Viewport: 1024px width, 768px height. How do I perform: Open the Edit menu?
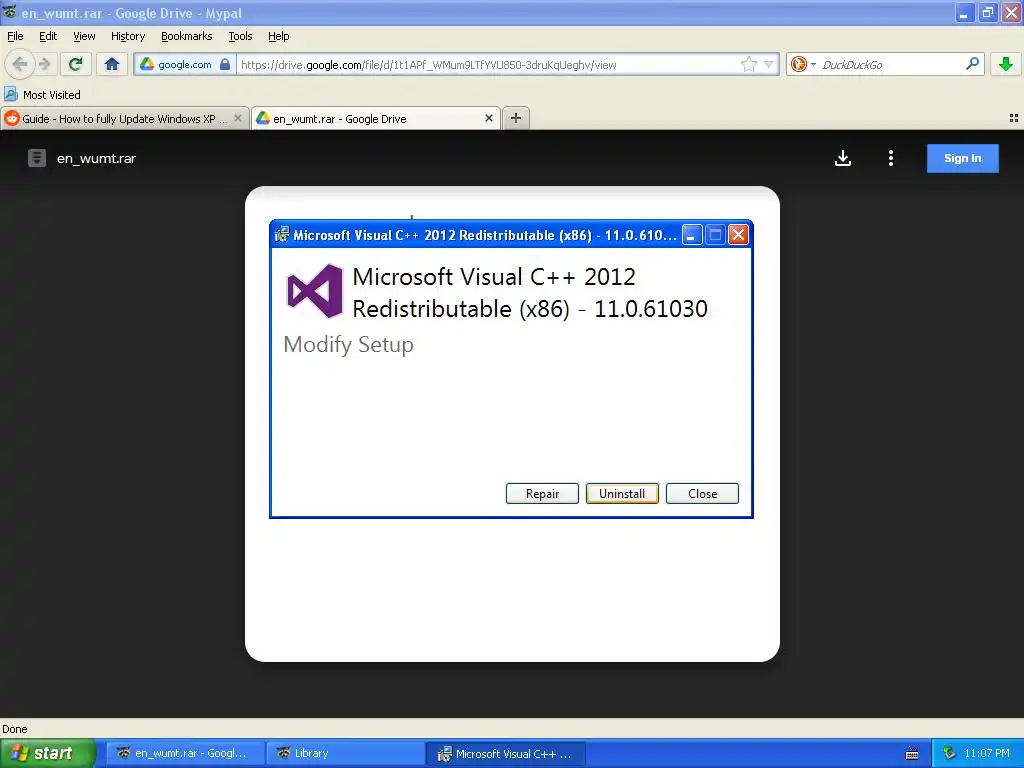(x=48, y=36)
